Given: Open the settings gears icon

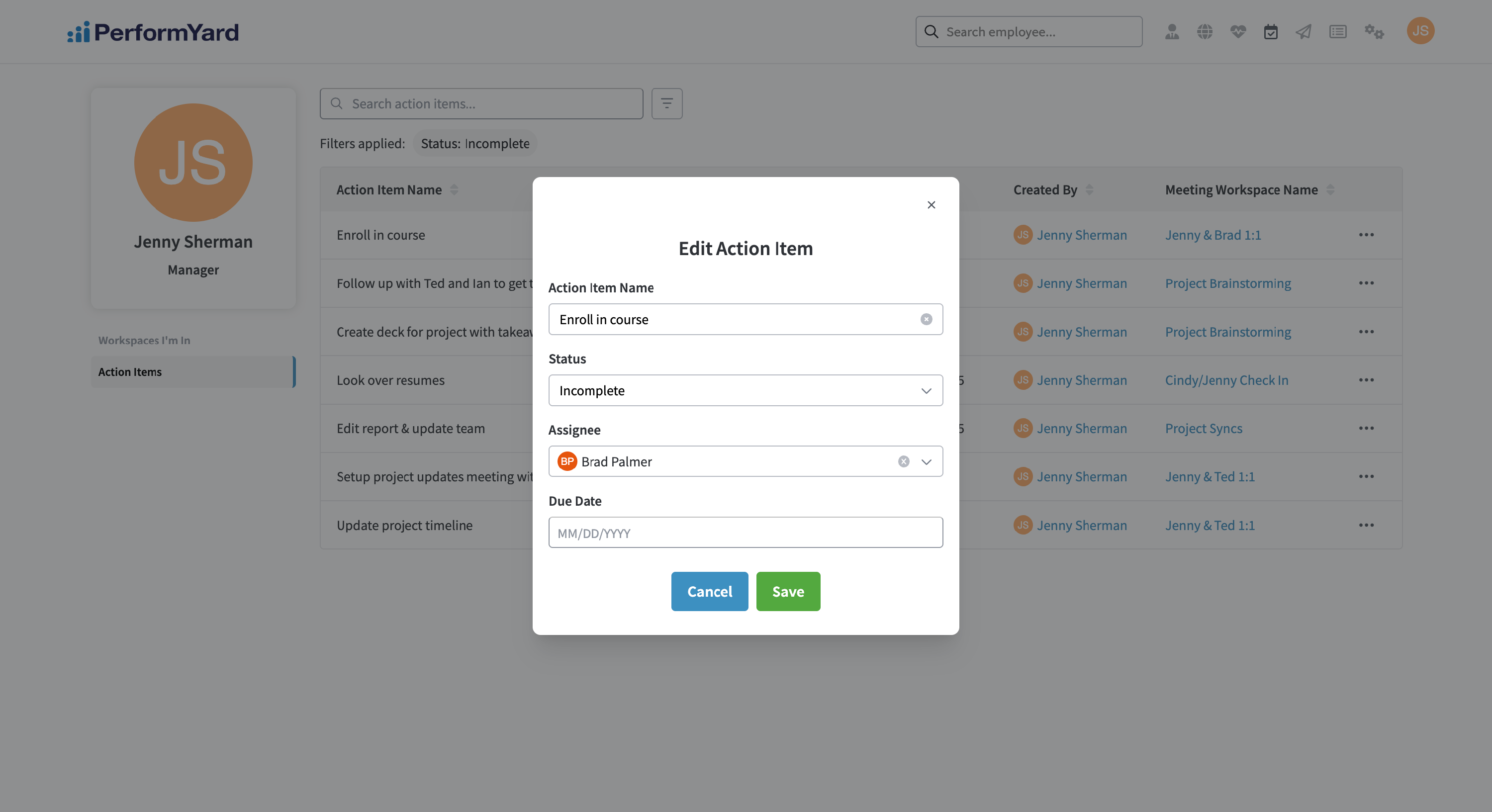Looking at the screenshot, I should pos(1374,31).
